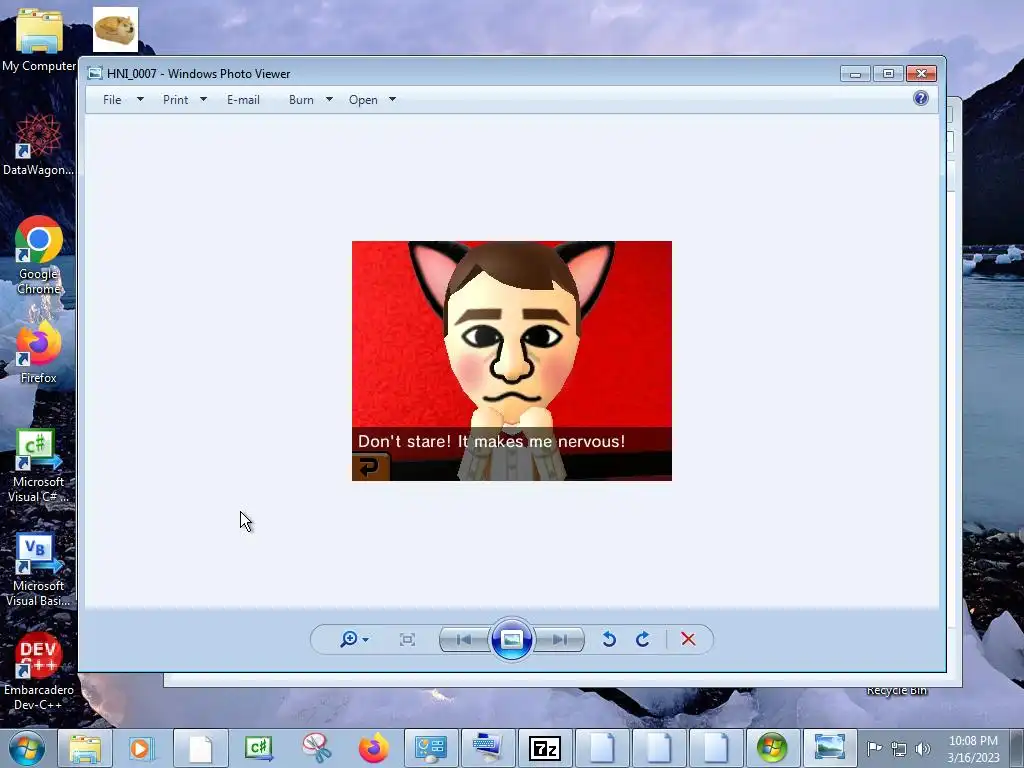Select the Embarcadero Dev-C++ desktop shortcut
This screenshot has height=768, width=1024.
click(39, 673)
